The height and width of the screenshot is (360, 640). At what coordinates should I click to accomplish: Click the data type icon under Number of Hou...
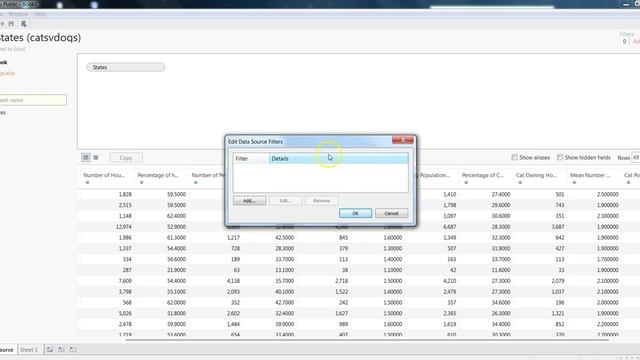click(87, 182)
